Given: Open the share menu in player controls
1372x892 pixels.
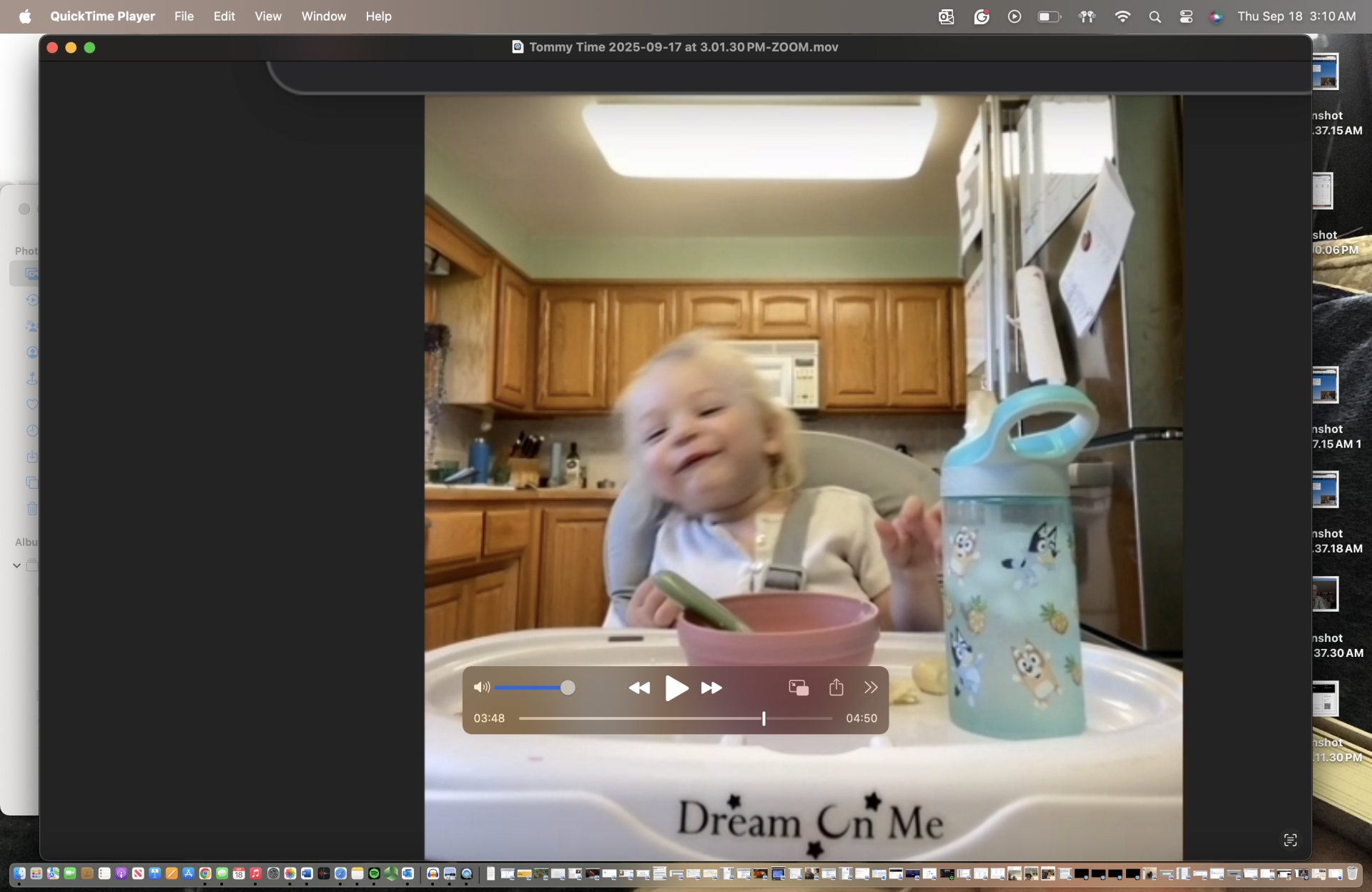Looking at the screenshot, I should point(836,687).
